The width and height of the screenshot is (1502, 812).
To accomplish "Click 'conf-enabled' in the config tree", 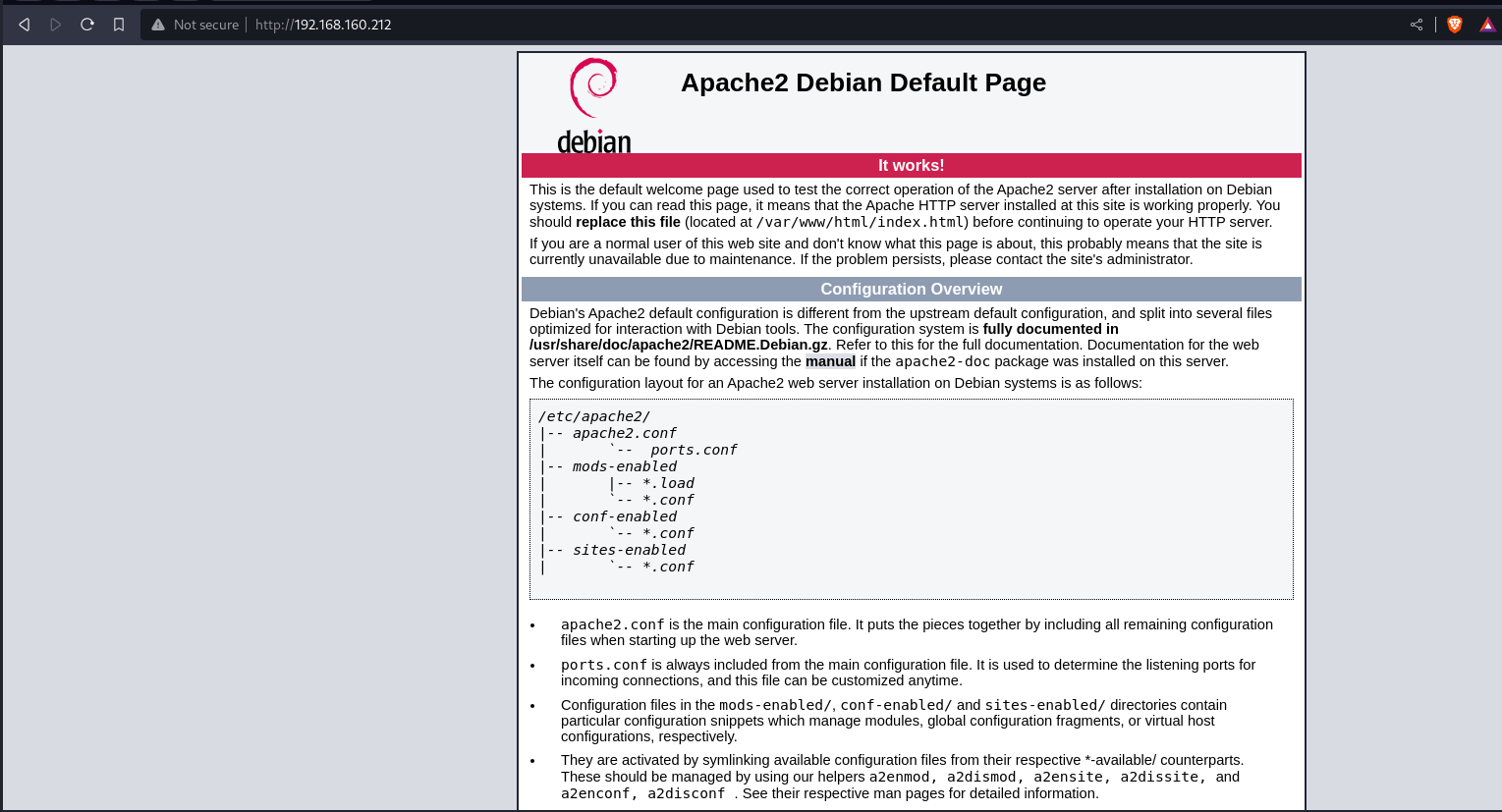I will tap(625, 516).
